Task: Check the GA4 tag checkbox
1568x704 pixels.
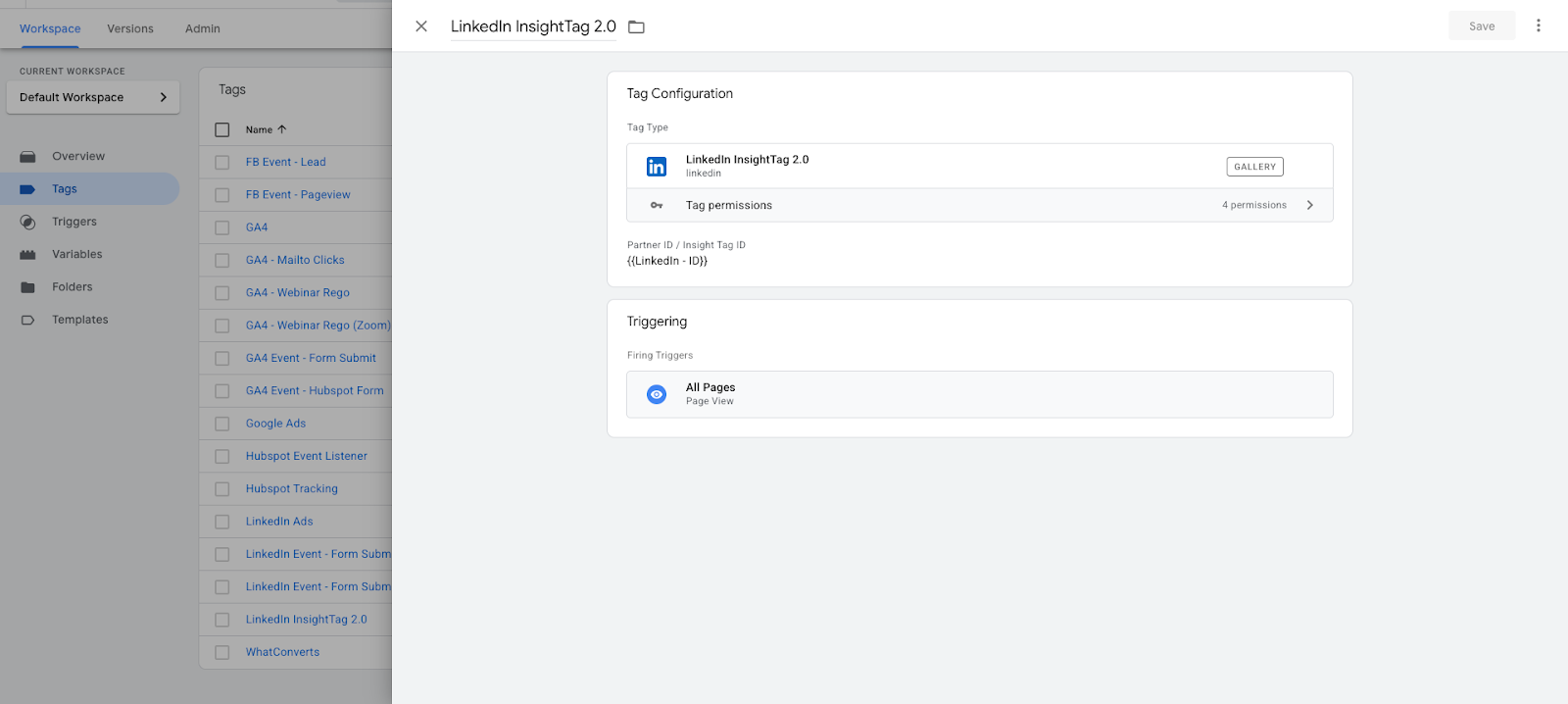Action: coord(222,227)
